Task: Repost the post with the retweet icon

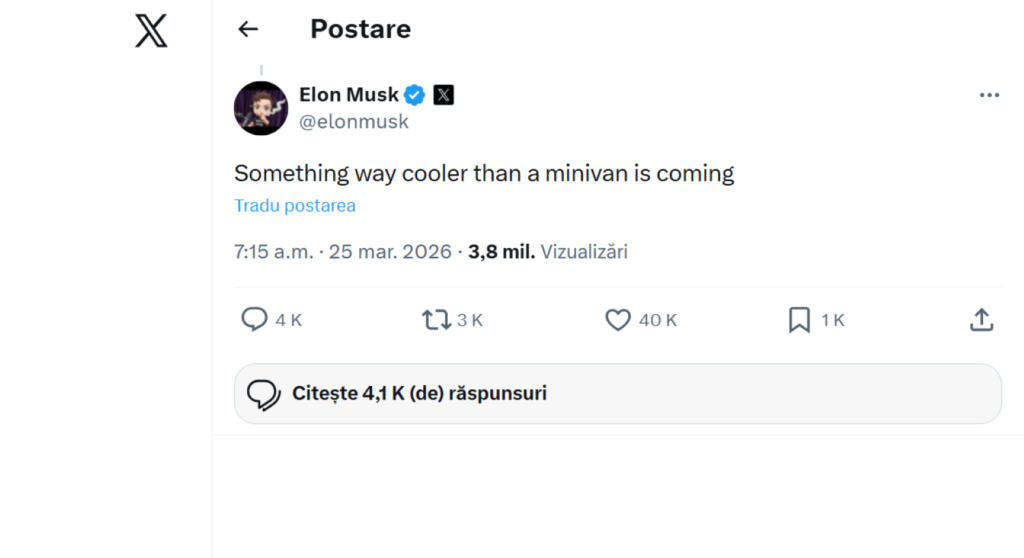Action: 436,320
